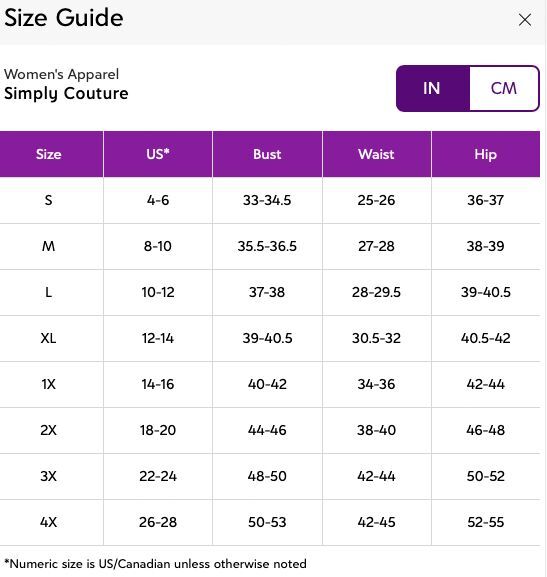Click the Size Guide title text

point(64,18)
